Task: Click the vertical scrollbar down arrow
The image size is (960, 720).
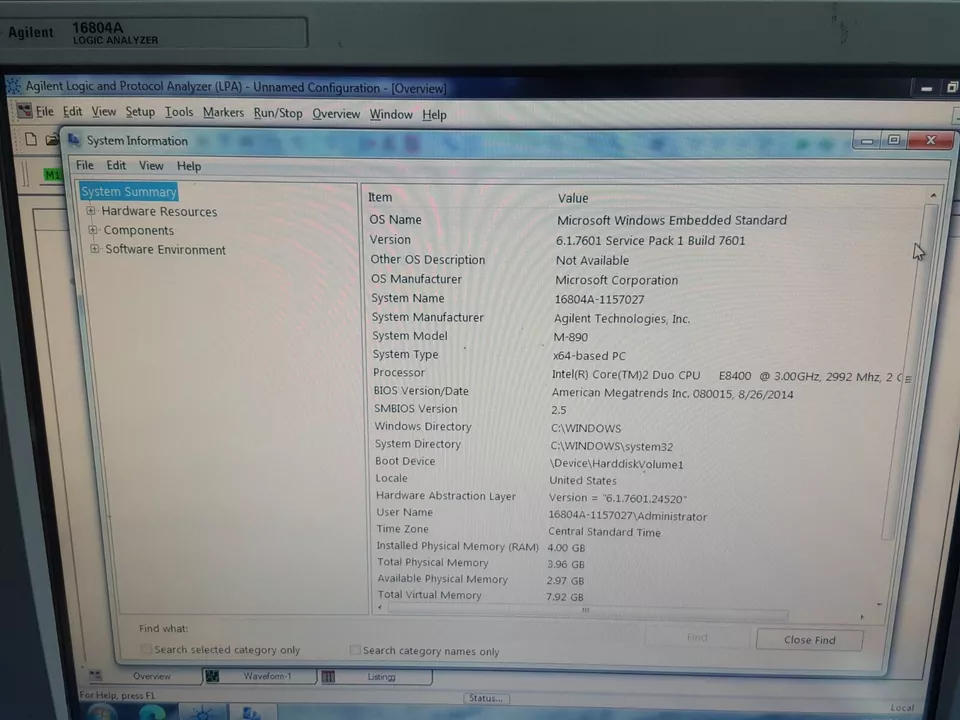Action: pos(879,604)
